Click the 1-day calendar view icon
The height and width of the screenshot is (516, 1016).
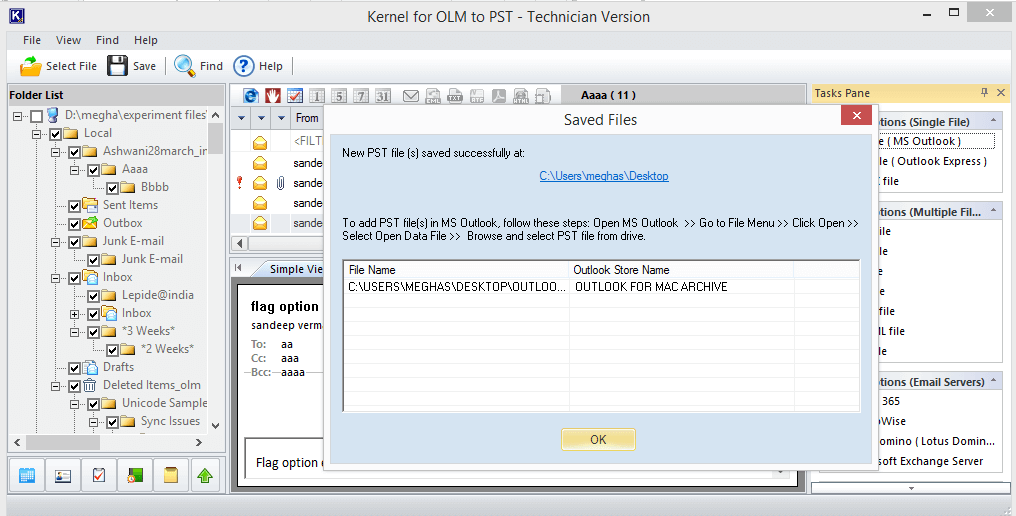pos(317,96)
